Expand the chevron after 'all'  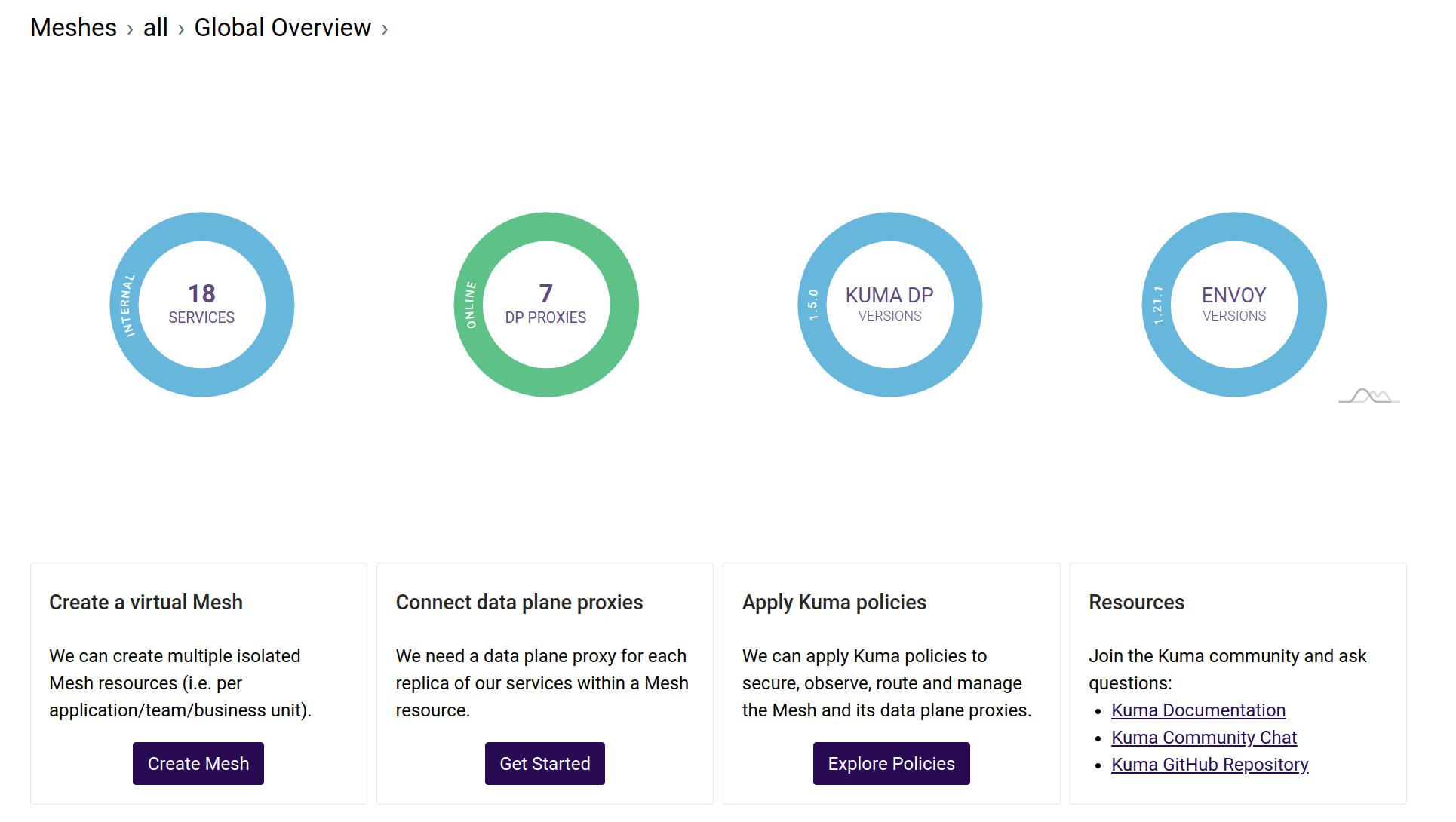[181, 29]
